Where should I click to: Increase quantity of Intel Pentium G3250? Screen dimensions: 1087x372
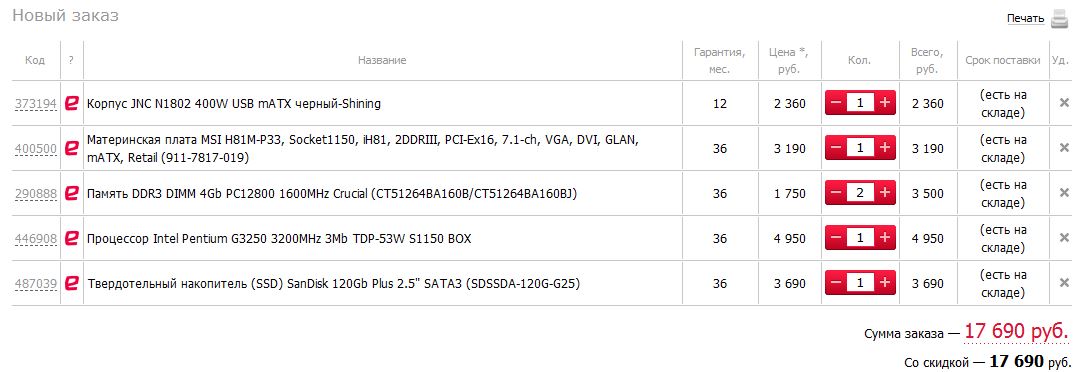pyautogui.click(x=885, y=238)
